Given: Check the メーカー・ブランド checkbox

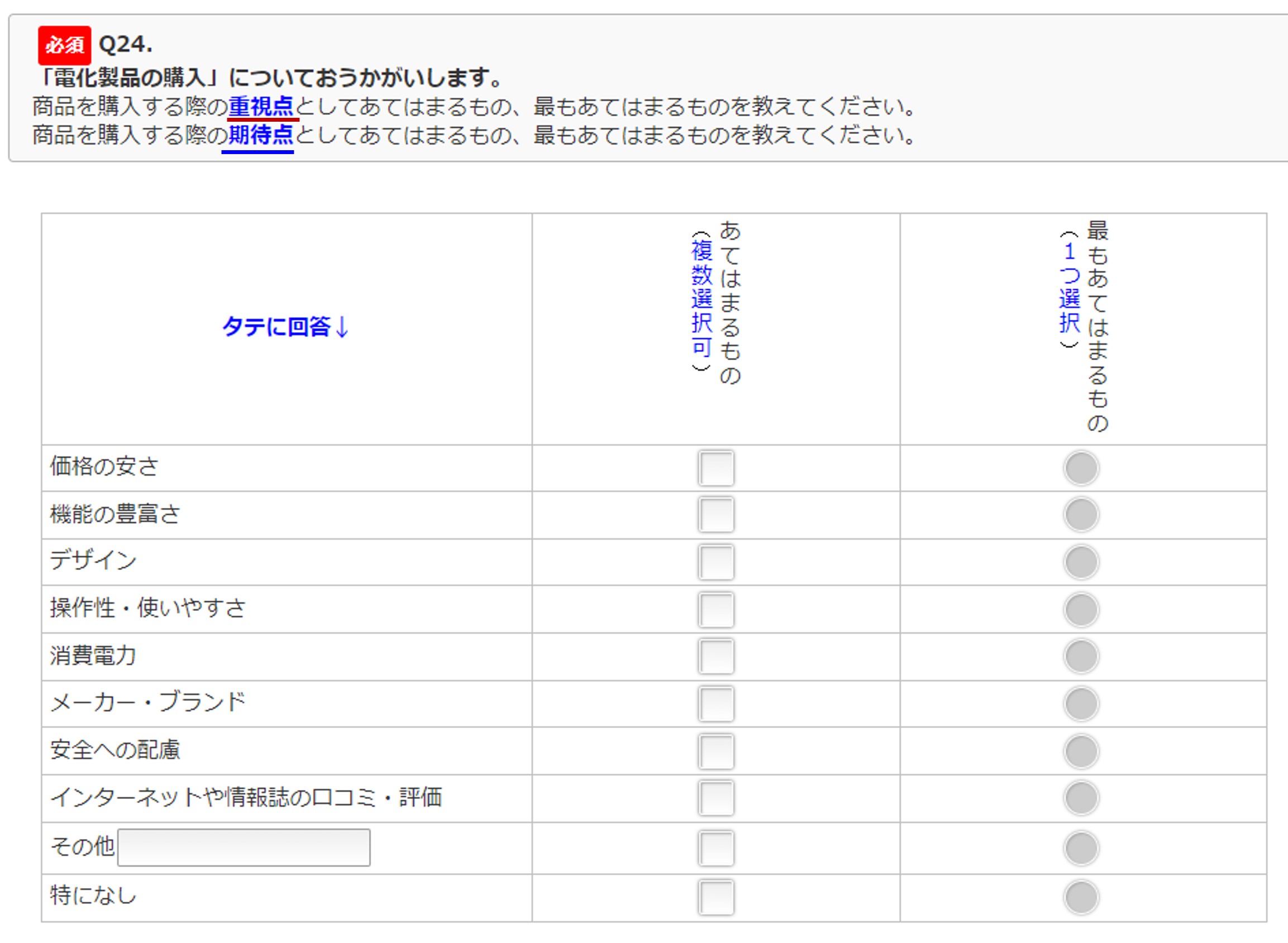Looking at the screenshot, I should [716, 704].
